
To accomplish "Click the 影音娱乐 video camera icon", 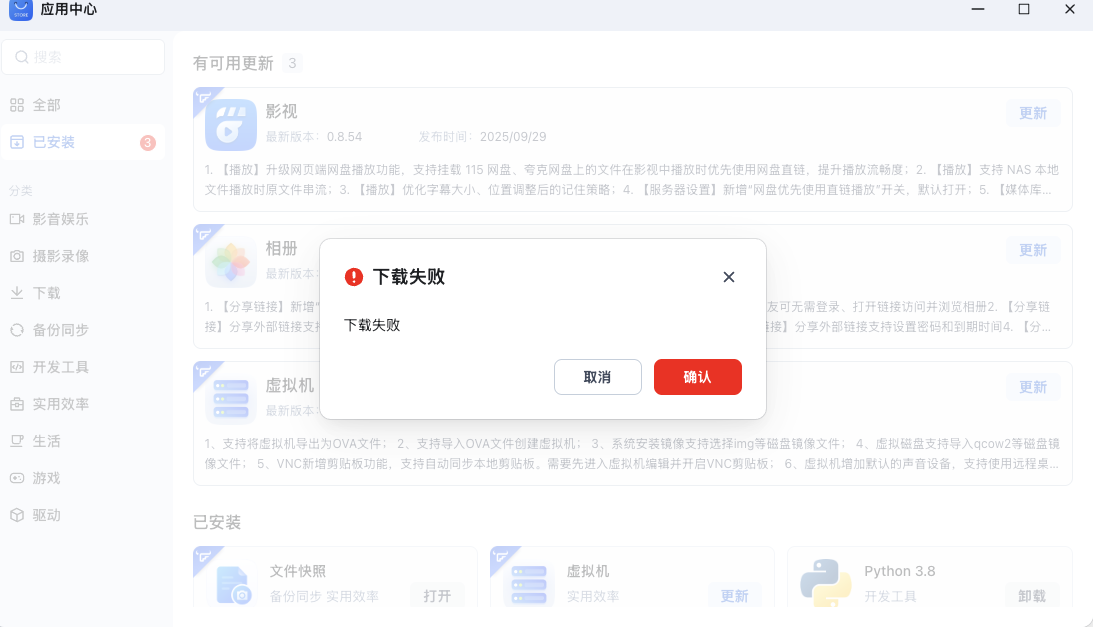I will 17,219.
